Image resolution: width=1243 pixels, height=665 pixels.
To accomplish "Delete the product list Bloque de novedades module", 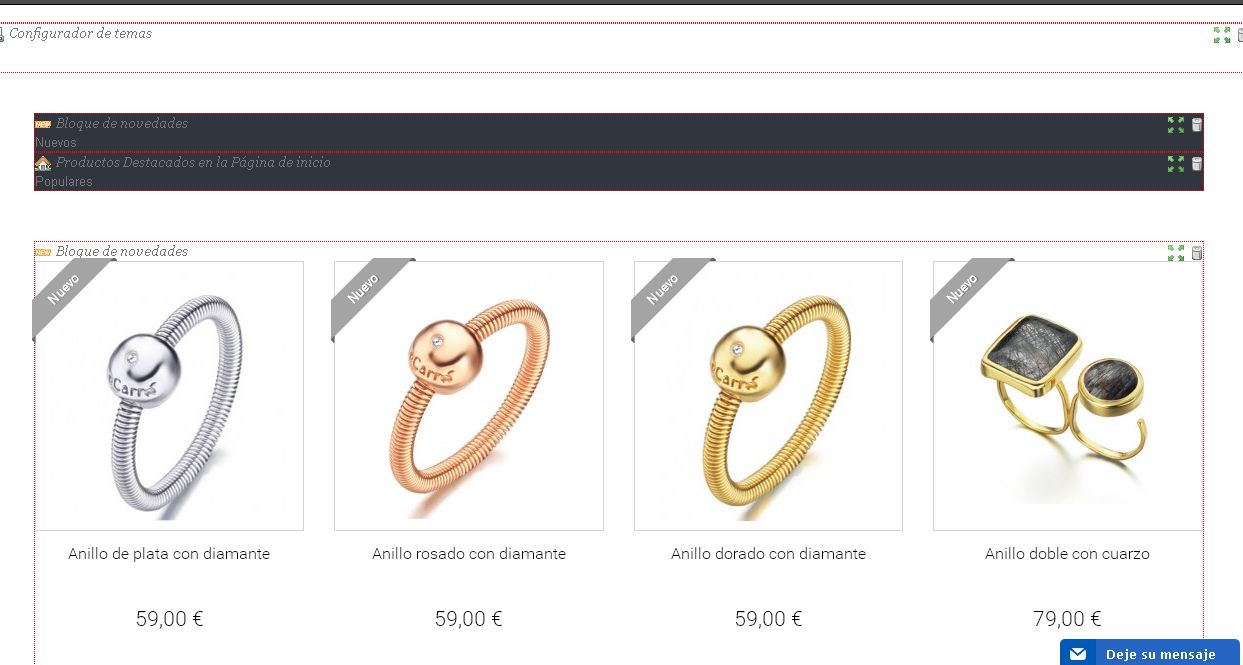I will (x=1197, y=253).
